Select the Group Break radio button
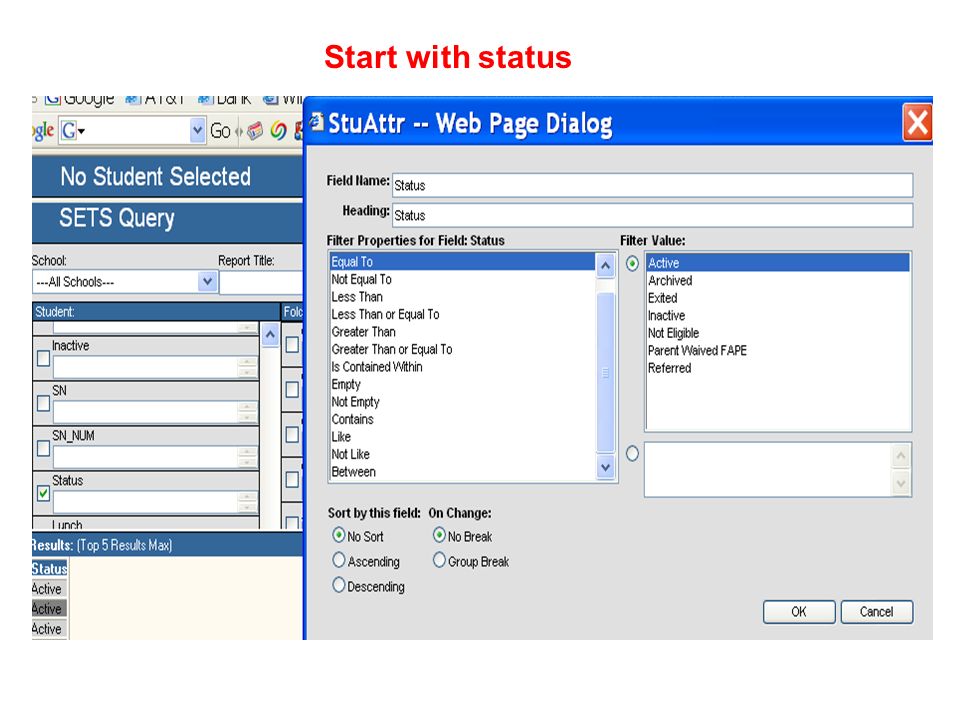The image size is (960, 720). pos(439,560)
